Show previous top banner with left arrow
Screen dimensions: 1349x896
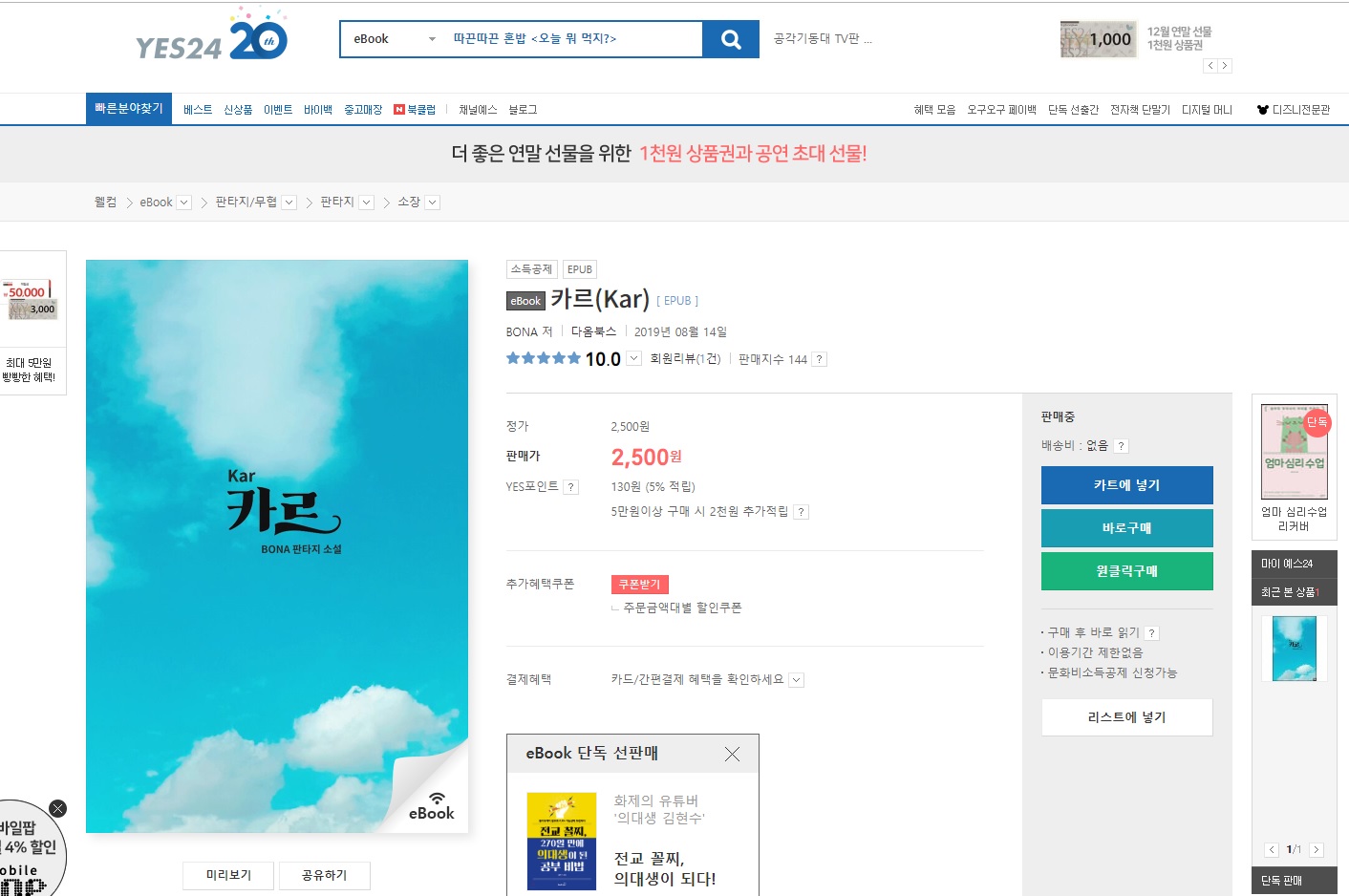tap(1210, 66)
